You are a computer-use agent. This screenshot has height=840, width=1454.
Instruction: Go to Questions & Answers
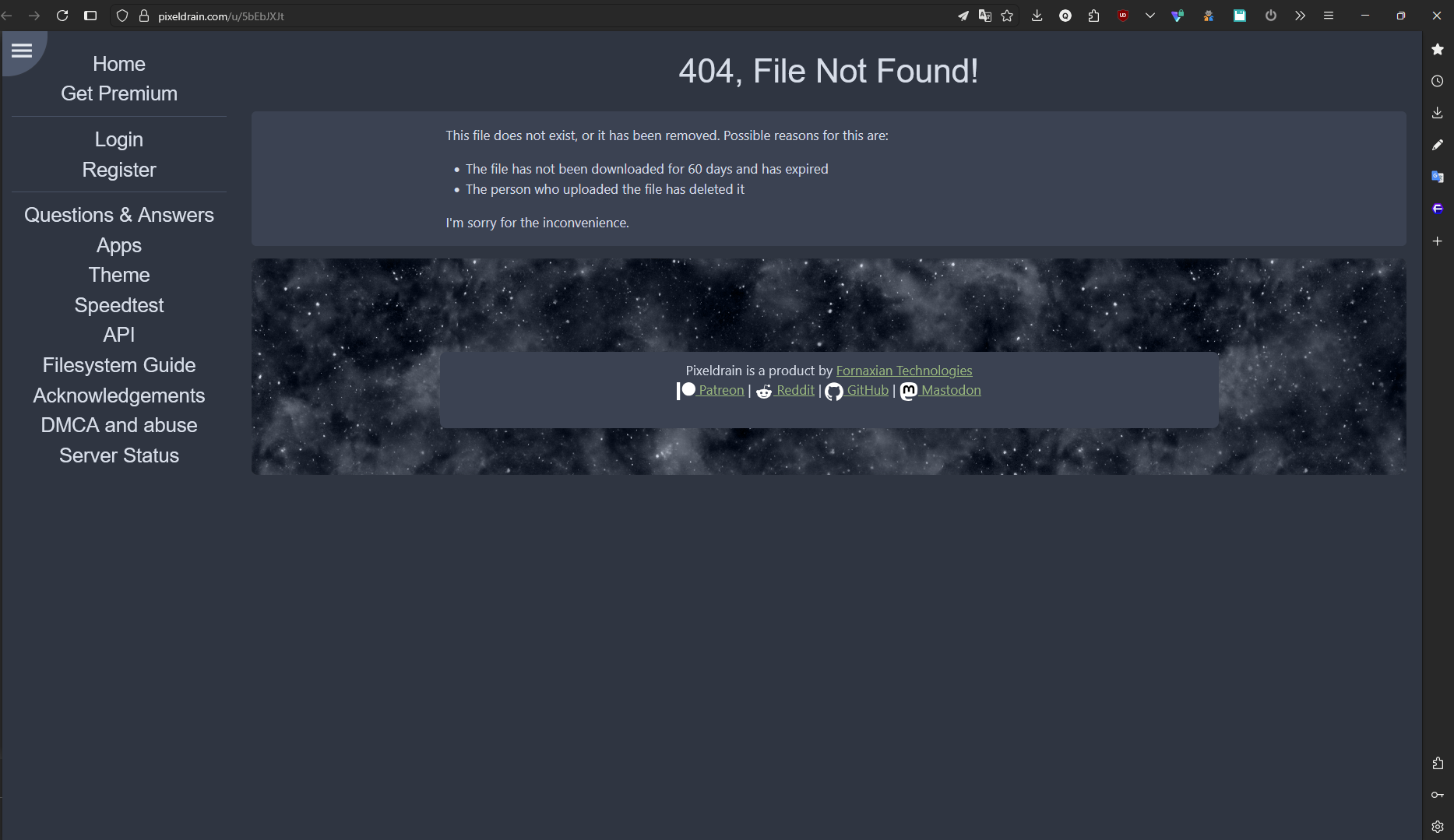pyautogui.click(x=119, y=215)
